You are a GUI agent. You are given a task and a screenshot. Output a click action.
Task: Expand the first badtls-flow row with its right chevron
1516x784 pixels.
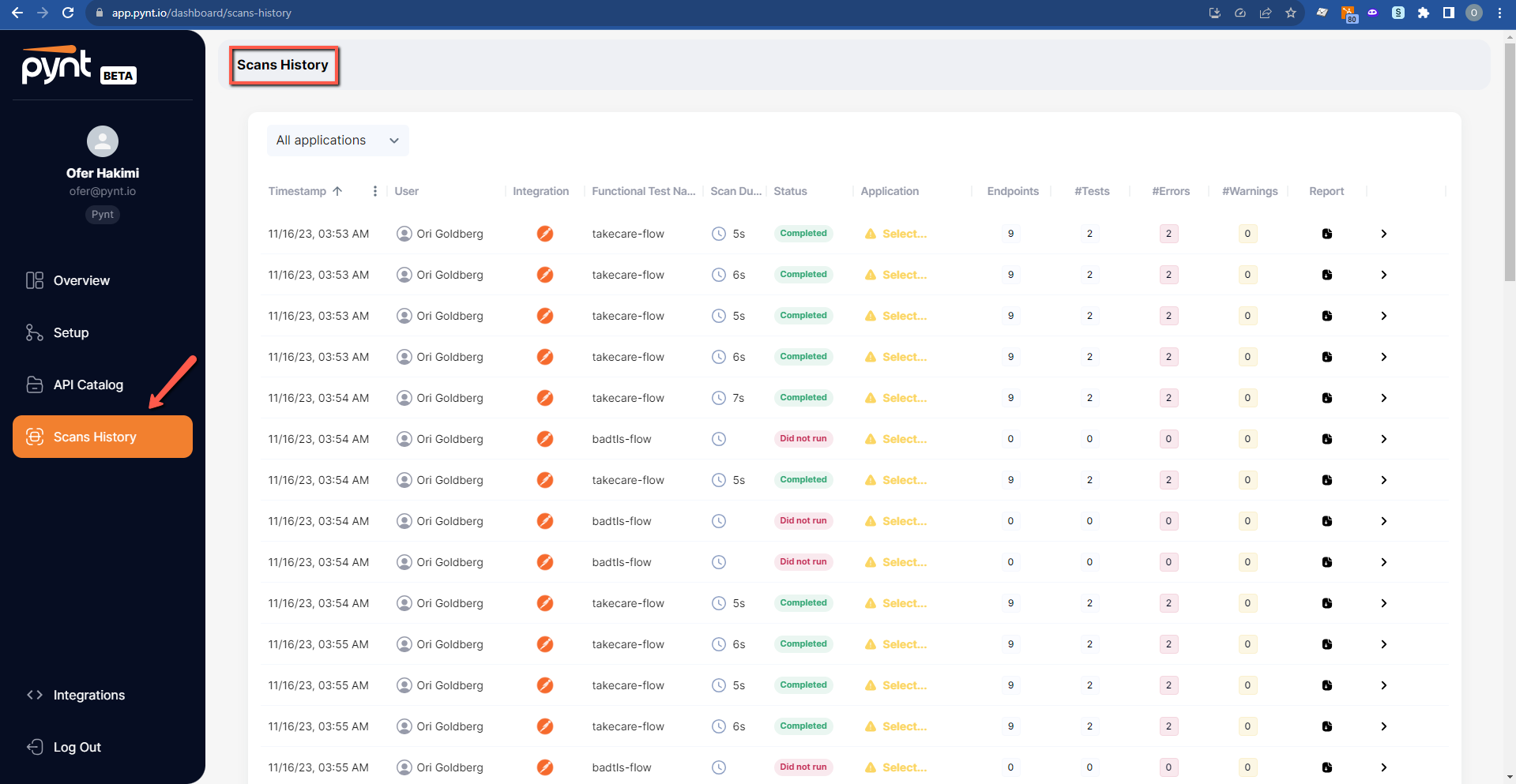coord(1384,439)
